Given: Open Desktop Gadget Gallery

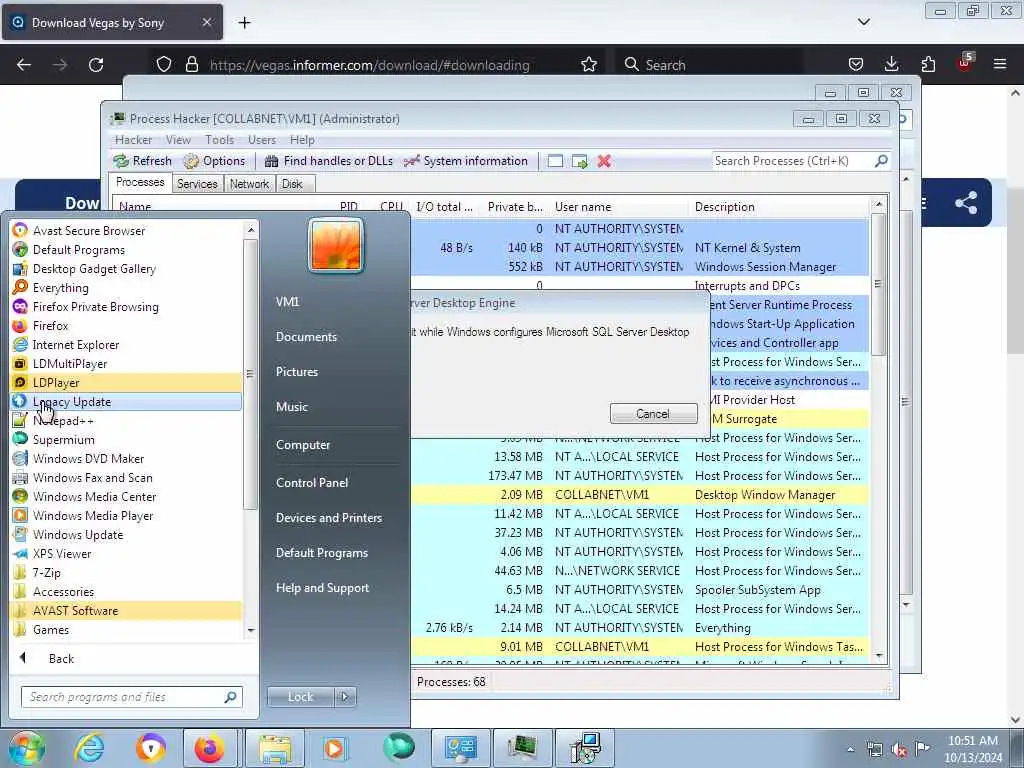Looking at the screenshot, I should pos(127,268).
